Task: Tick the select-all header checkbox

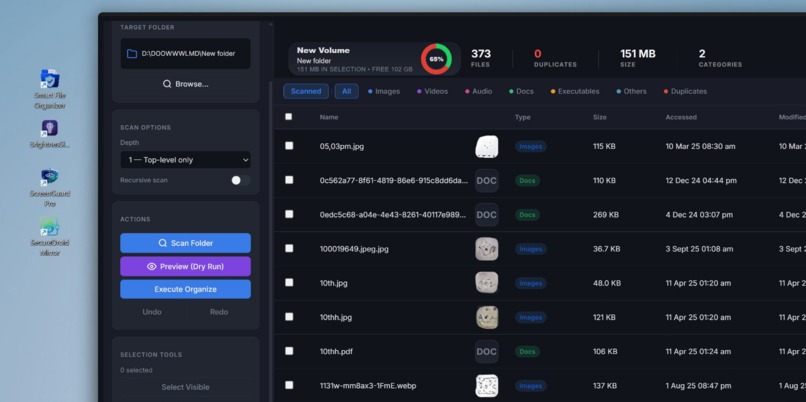Action: 288,117
